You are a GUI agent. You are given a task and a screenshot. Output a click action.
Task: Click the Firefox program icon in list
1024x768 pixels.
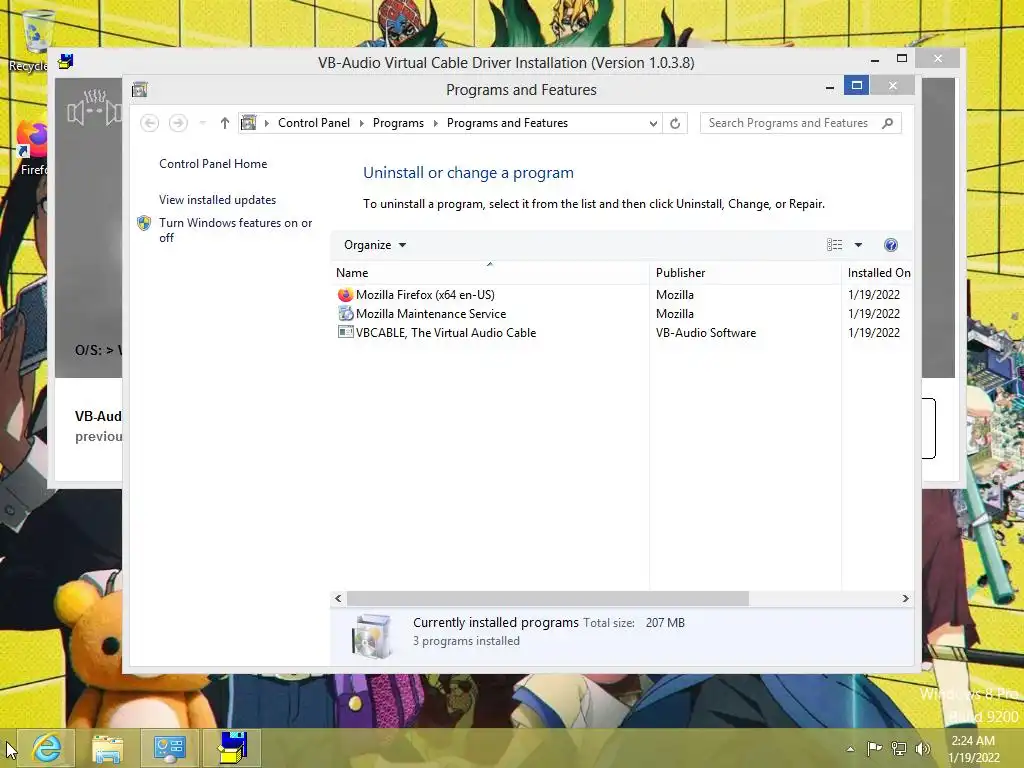345,295
